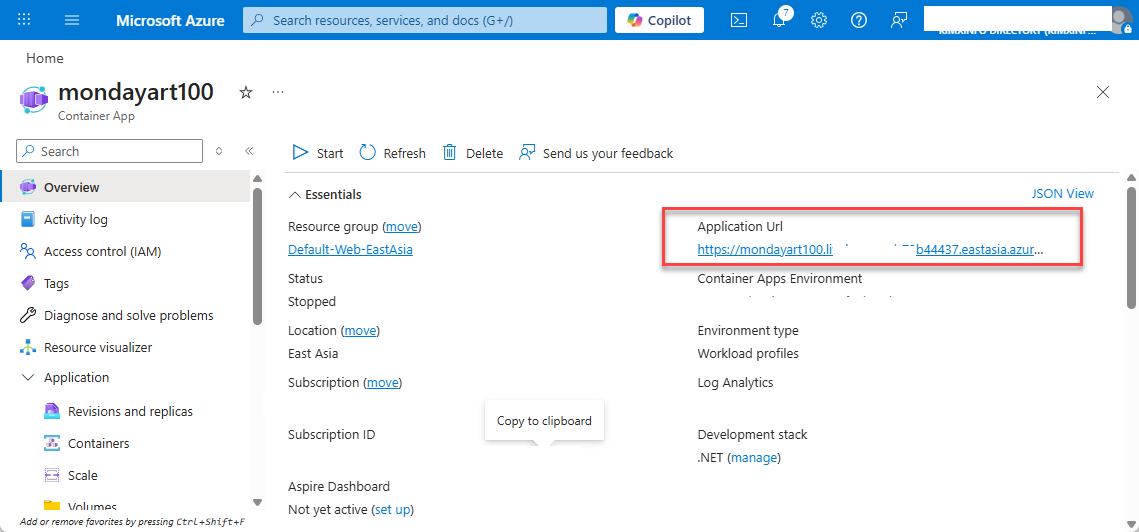This screenshot has width=1139, height=532.
Task: Click the main pane vertical scrollbar thumb
Action: point(1130,247)
